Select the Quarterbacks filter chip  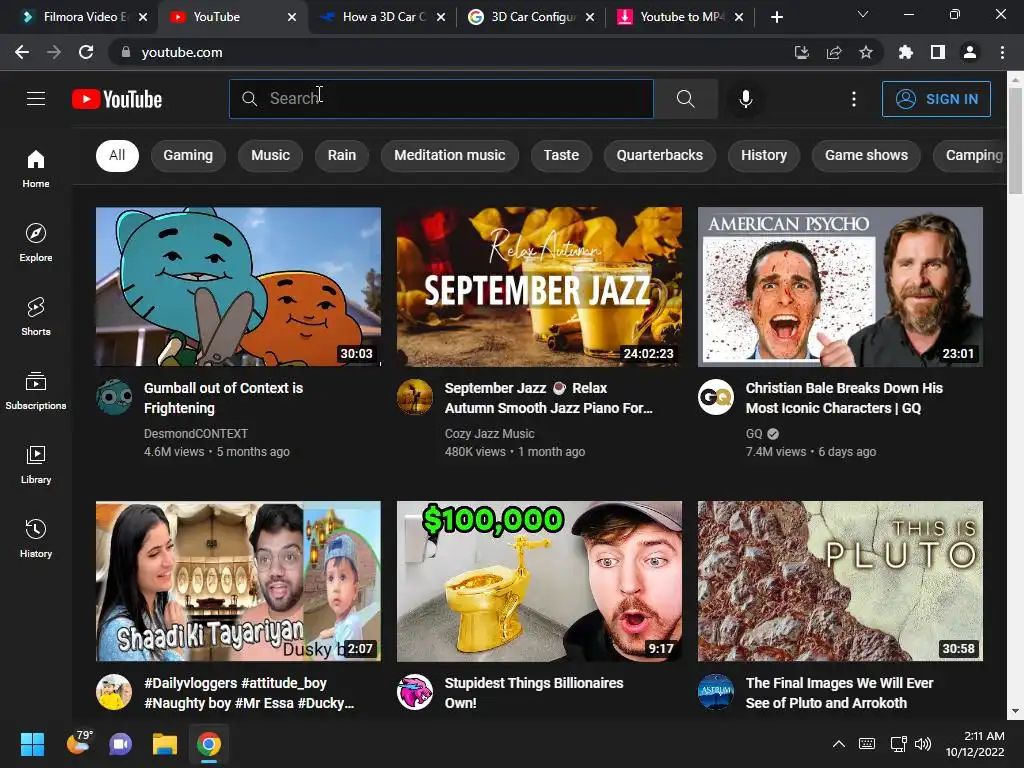[660, 155]
